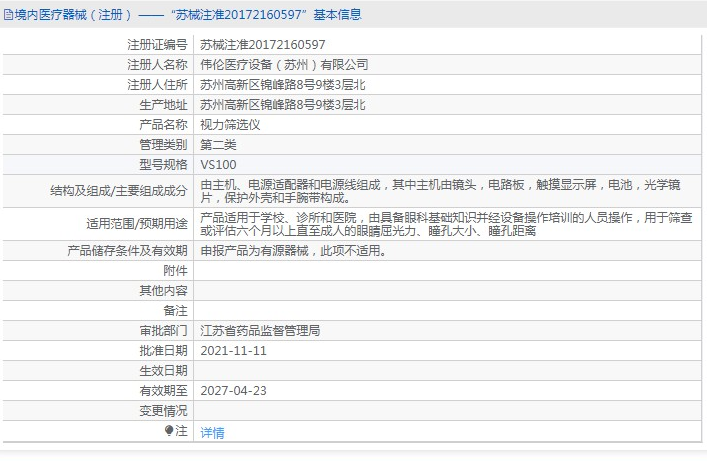
Task: Click the 注册证编号 label
Action: coord(157,45)
